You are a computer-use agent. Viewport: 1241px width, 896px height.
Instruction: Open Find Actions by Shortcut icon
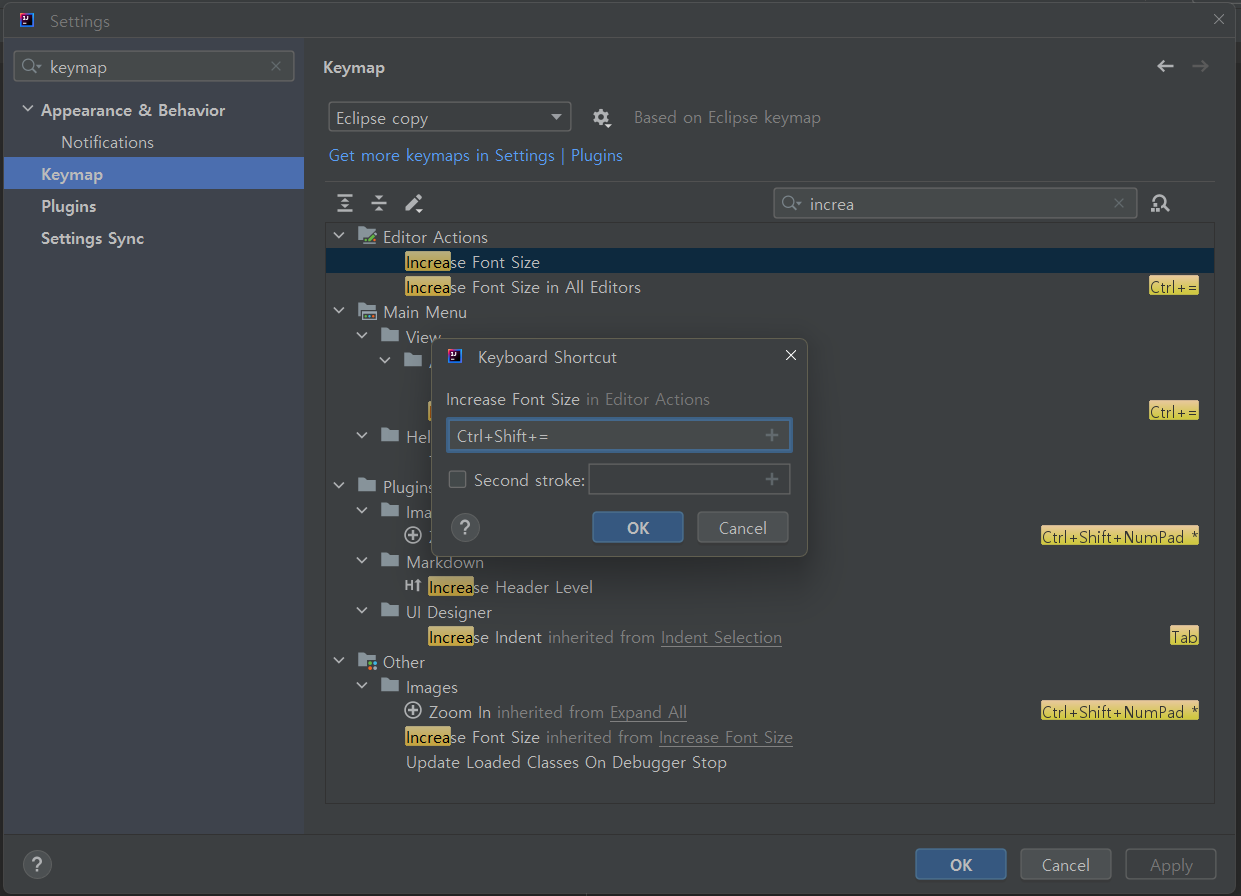point(1160,203)
